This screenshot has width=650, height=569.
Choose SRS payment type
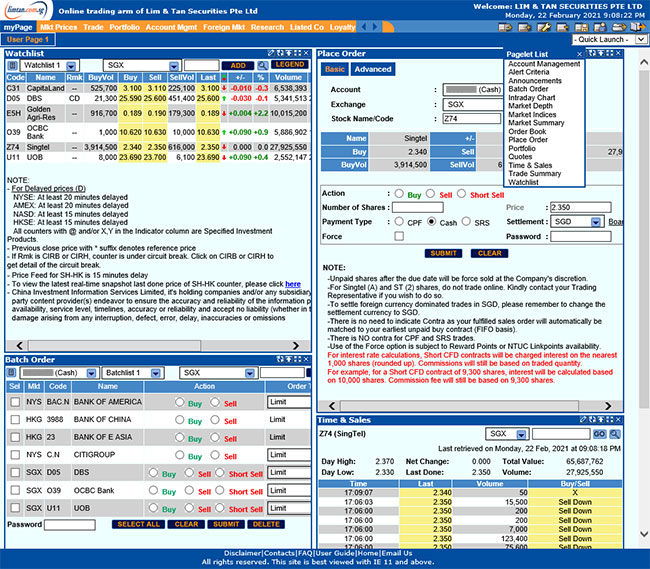pos(466,221)
